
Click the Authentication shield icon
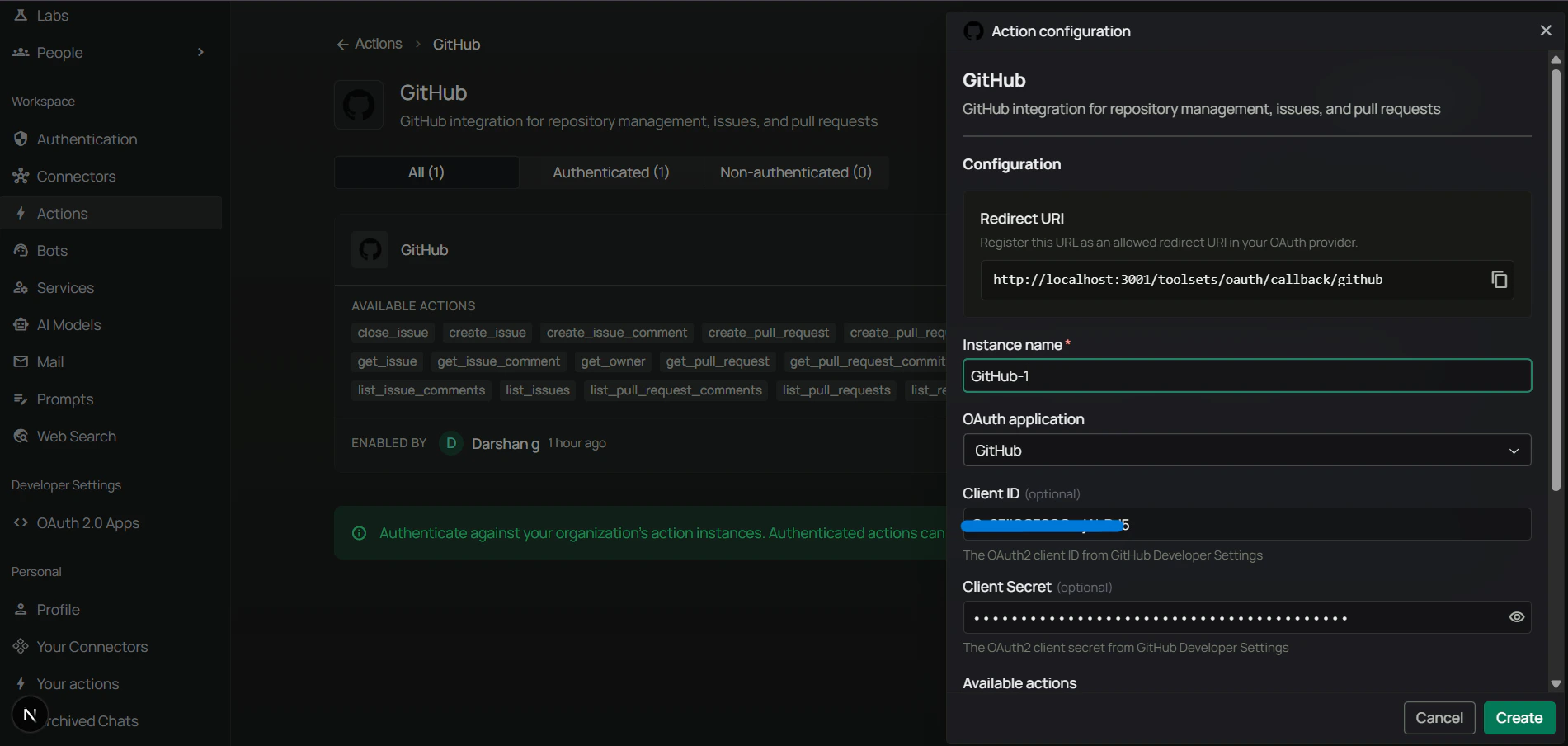coord(21,139)
